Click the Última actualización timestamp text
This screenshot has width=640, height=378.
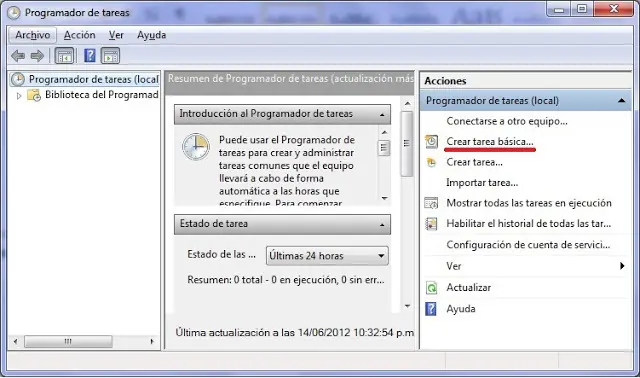pyautogui.click(x=294, y=333)
